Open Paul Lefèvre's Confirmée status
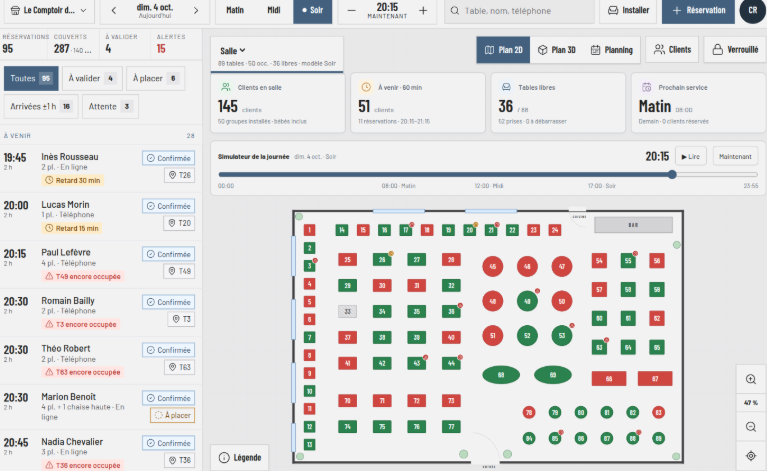Viewport: 767px width, 471px height. [169, 254]
